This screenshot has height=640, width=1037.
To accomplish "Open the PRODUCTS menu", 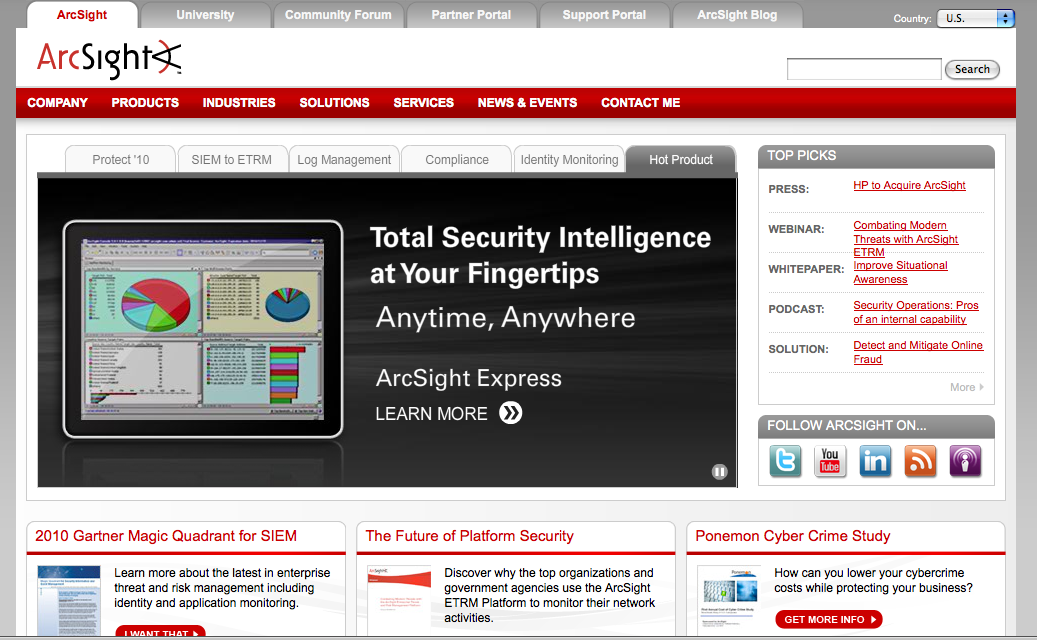I will click(145, 102).
